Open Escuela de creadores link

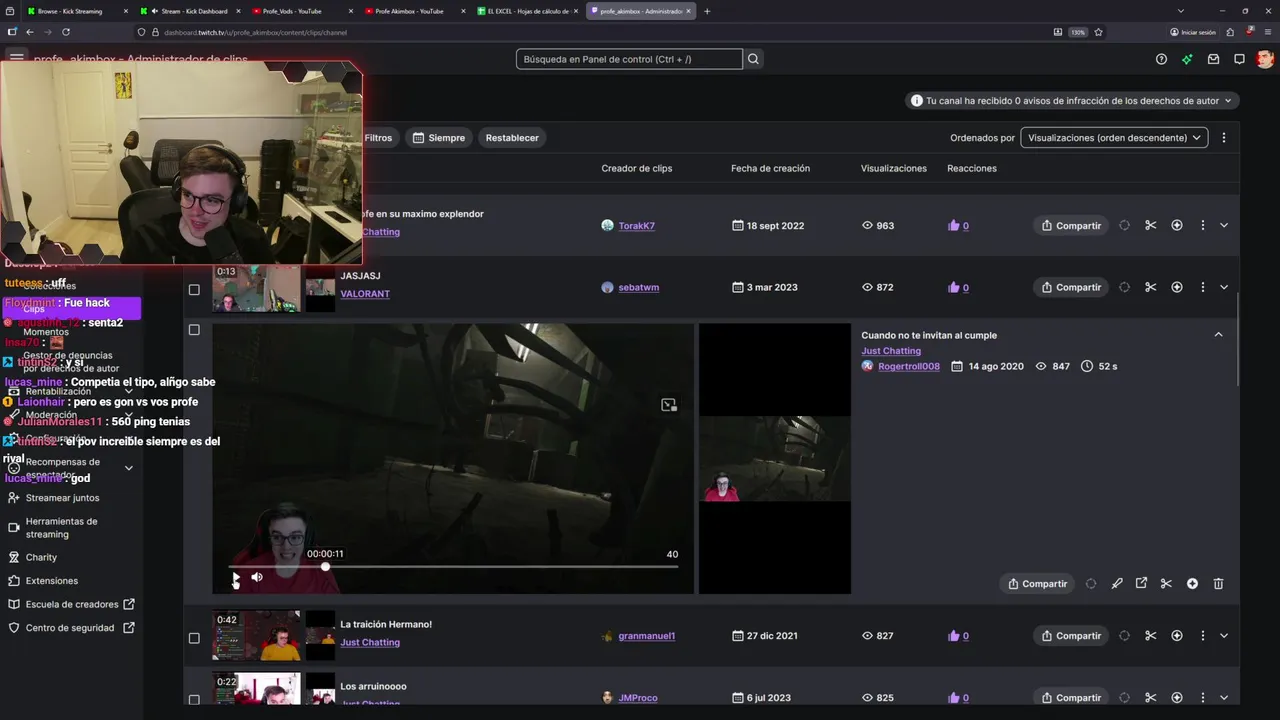tap(72, 604)
